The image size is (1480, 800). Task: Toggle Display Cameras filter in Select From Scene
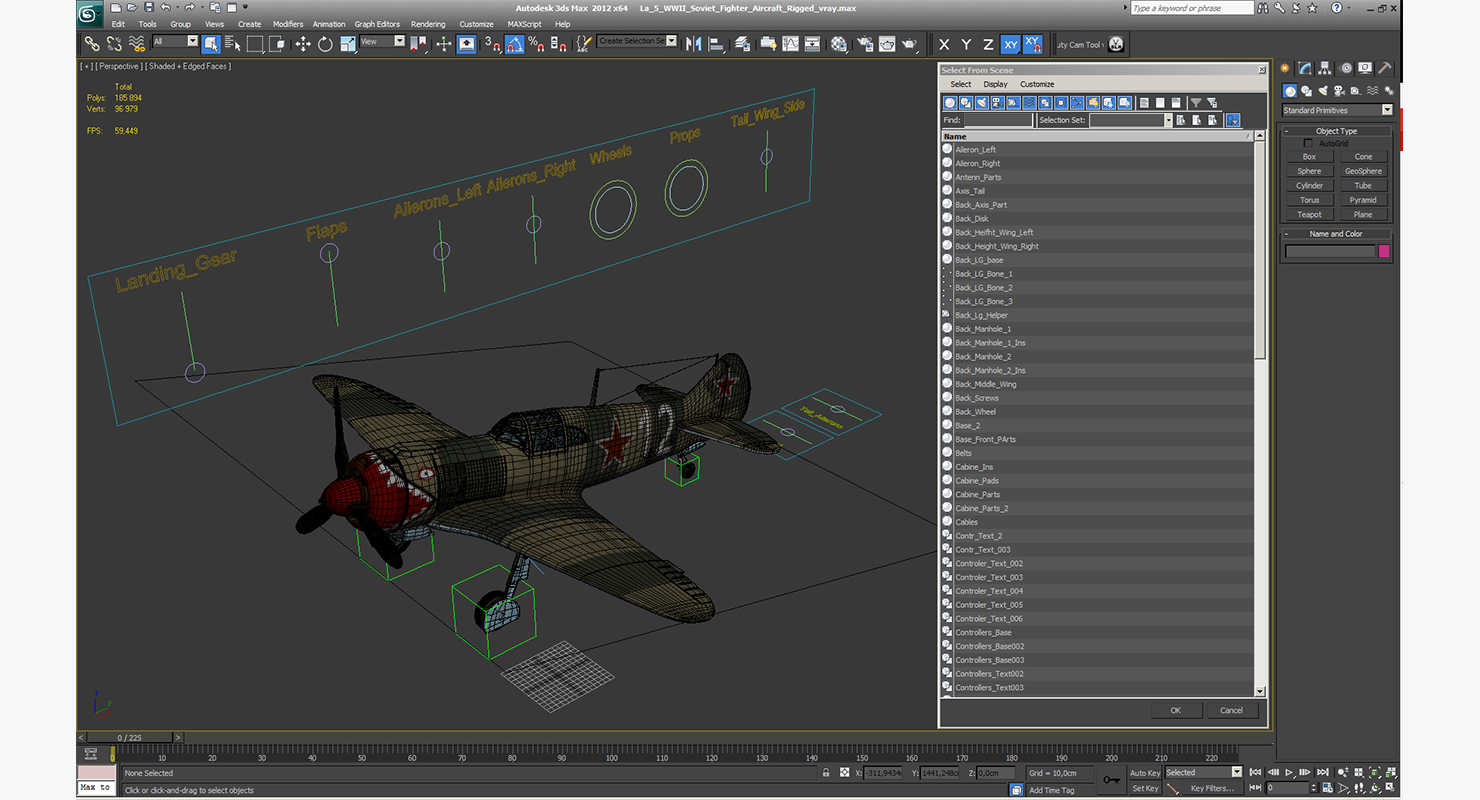(x=998, y=102)
